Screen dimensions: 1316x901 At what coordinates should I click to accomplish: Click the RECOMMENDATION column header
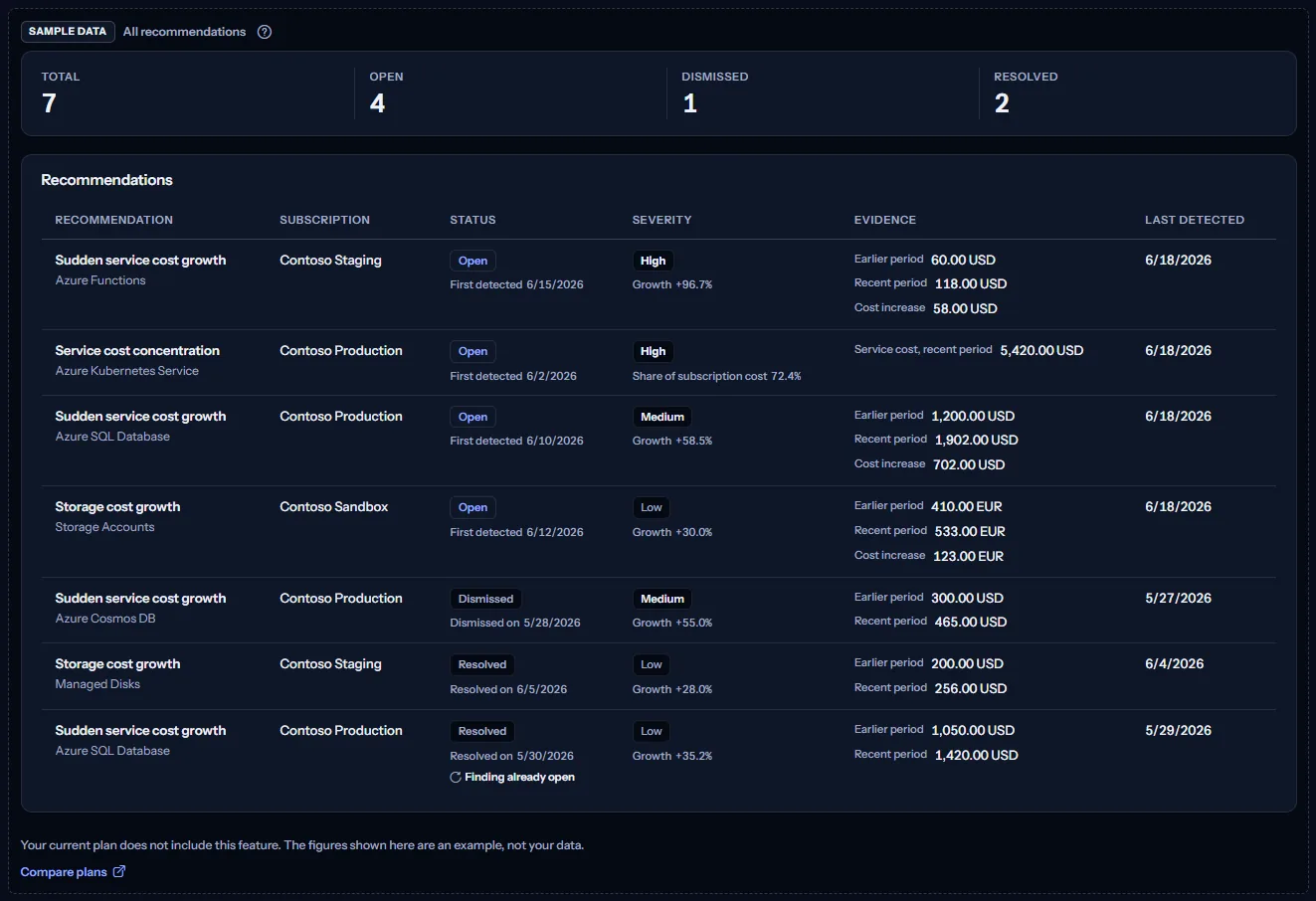[114, 220]
